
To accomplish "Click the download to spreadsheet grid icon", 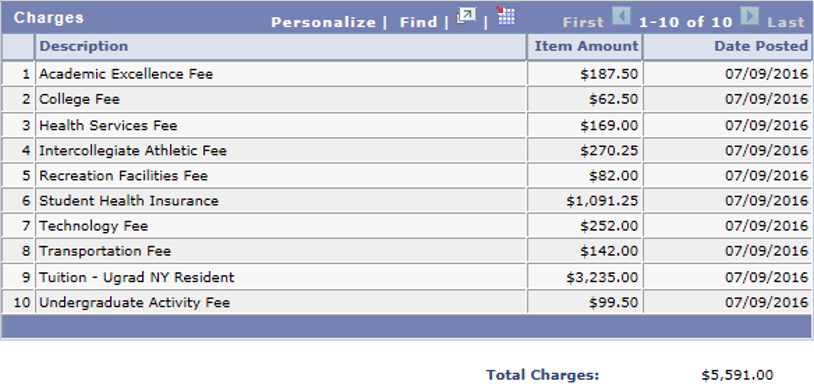I will (x=505, y=16).
